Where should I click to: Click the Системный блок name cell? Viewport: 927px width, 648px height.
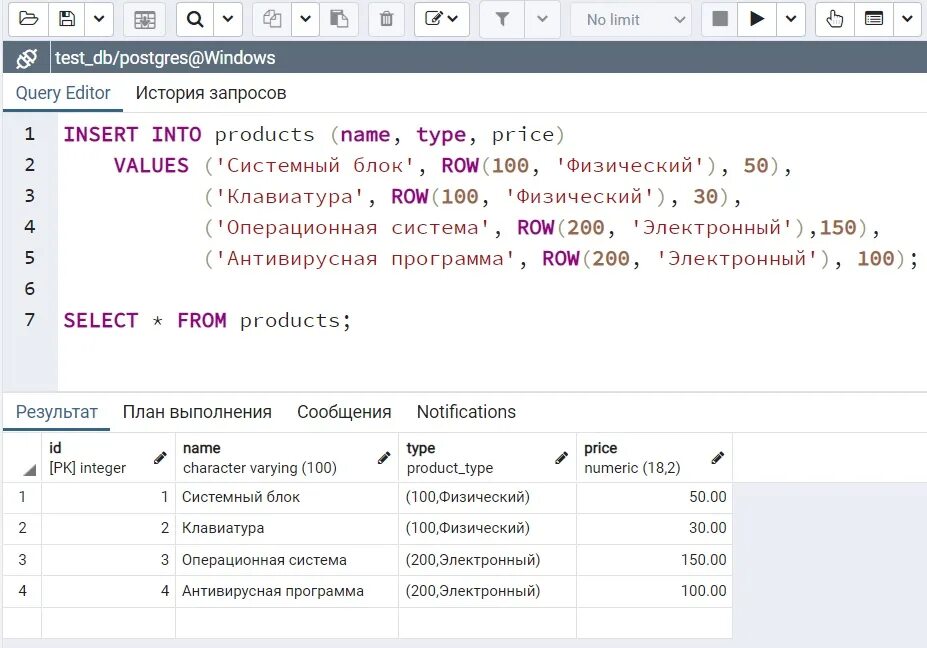tap(287, 497)
